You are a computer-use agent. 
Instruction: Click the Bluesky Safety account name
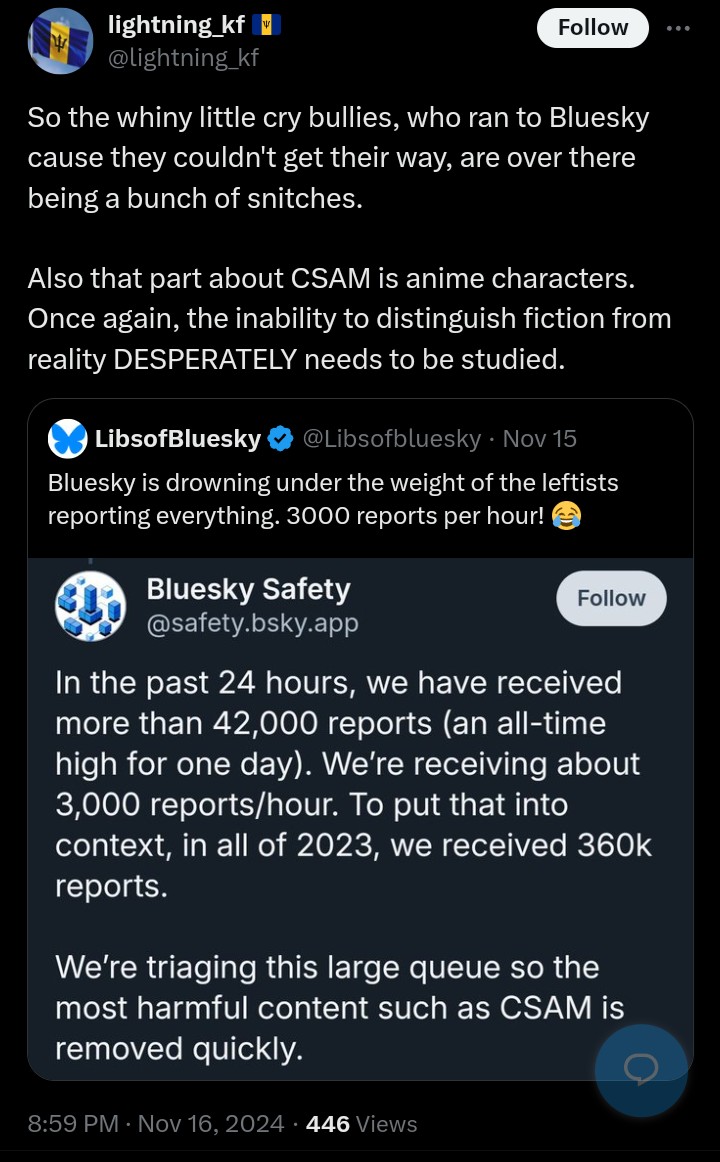[248, 589]
